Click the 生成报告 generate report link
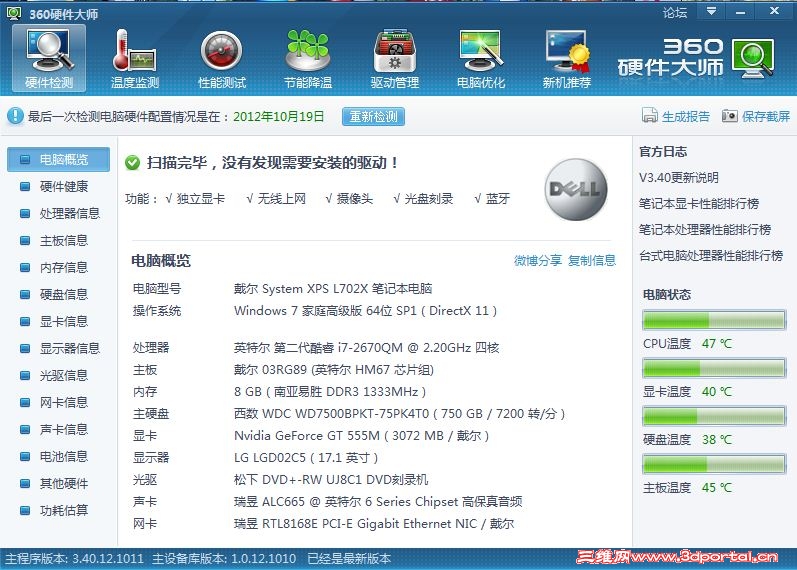This screenshot has height=570, width=797. [x=686, y=116]
